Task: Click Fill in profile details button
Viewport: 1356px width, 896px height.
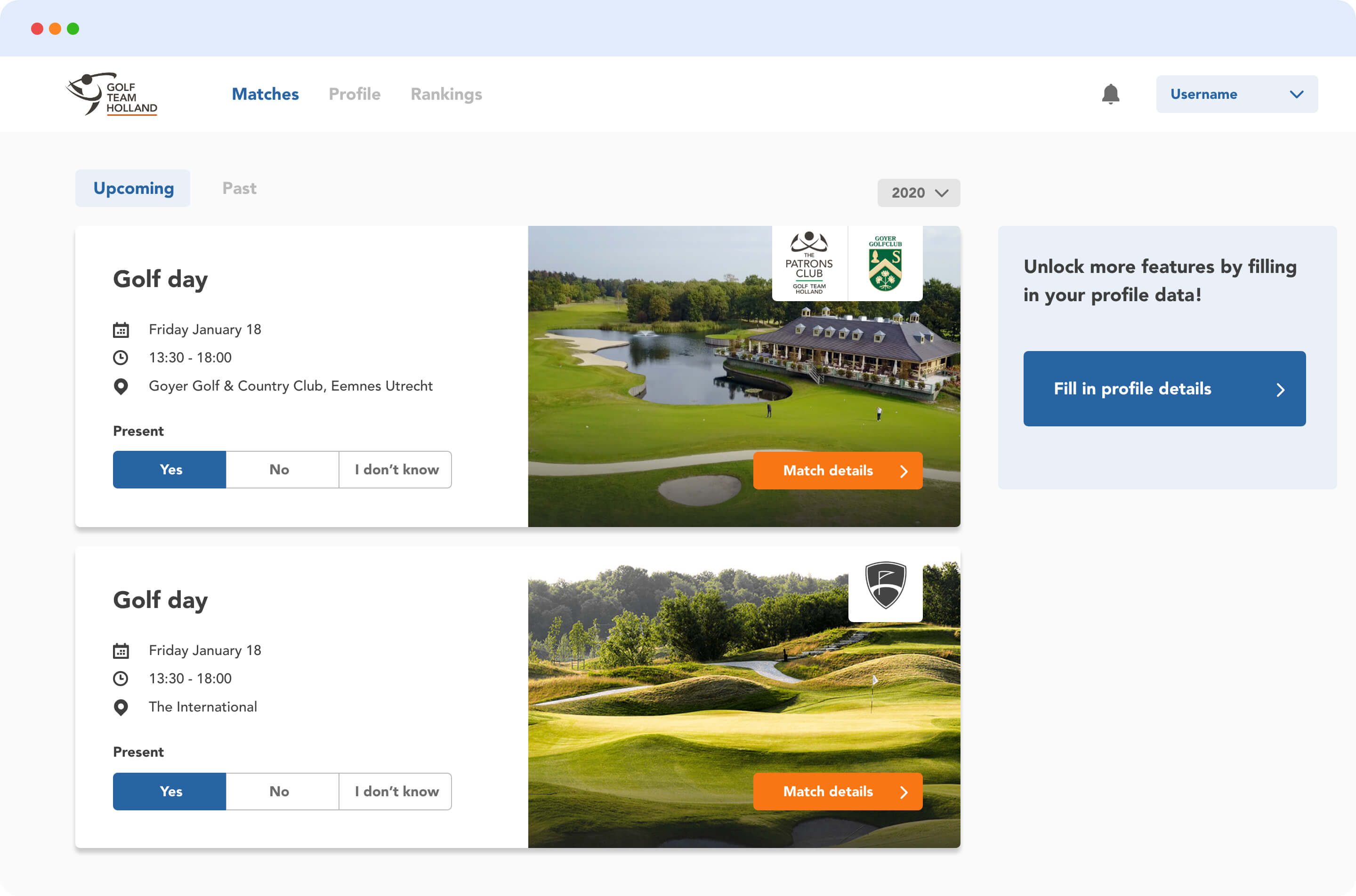Action: 1164,389
